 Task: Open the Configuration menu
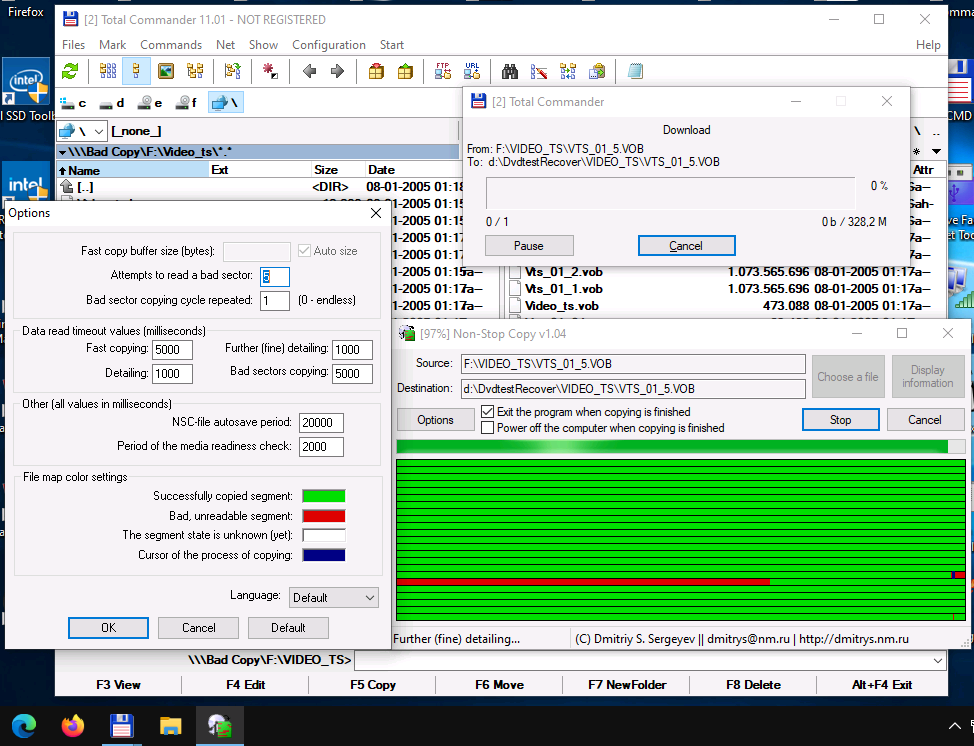pos(328,45)
